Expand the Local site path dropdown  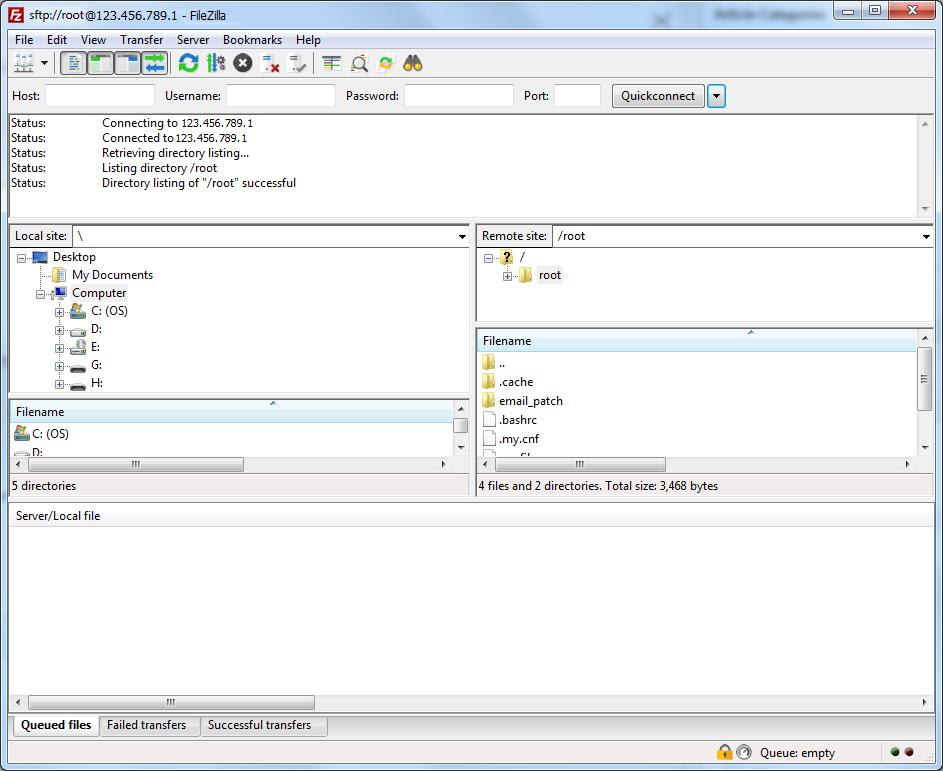click(462, 236)
